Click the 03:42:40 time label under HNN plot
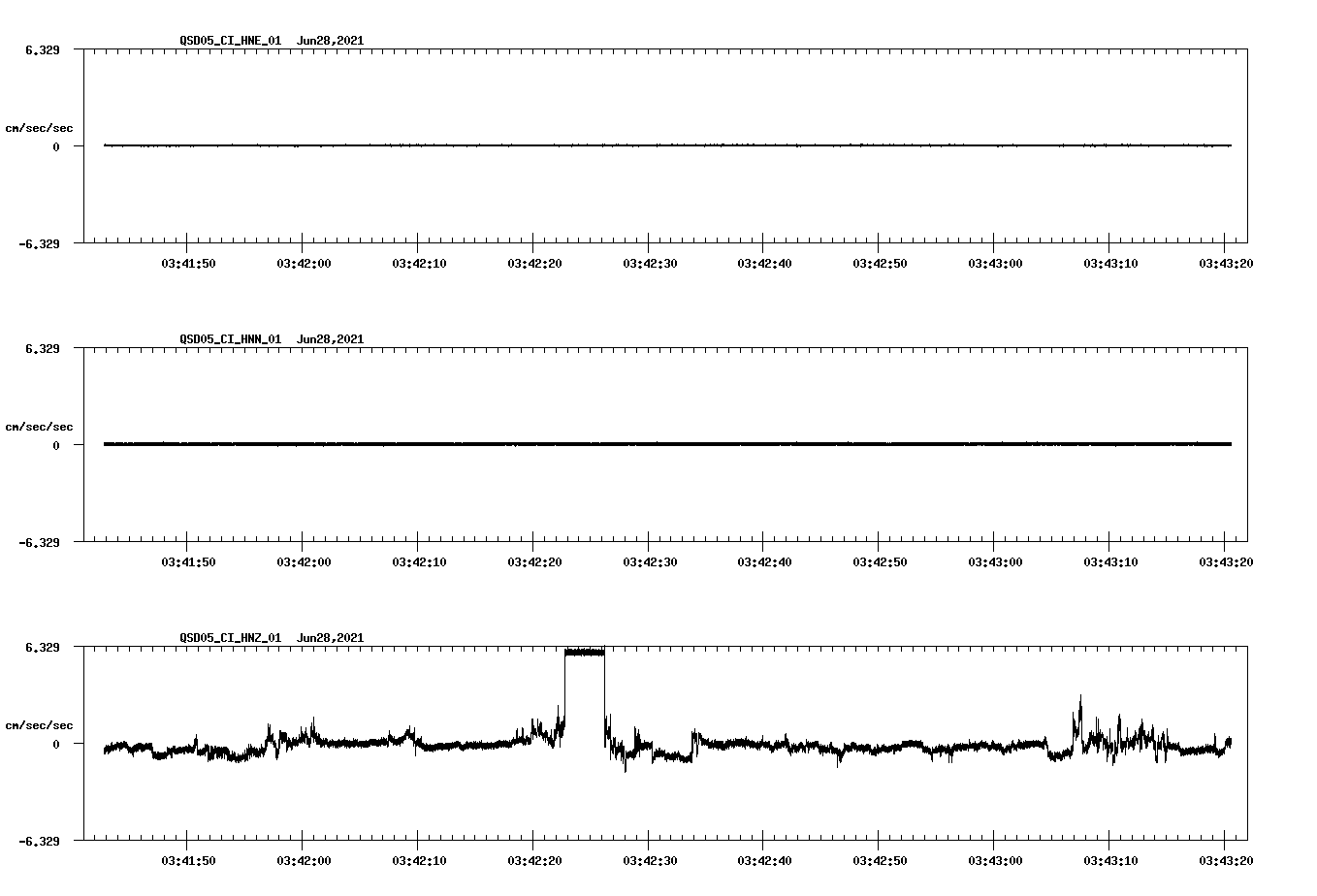This screenshot has height=896, width=1317. (x=764, y=561)
